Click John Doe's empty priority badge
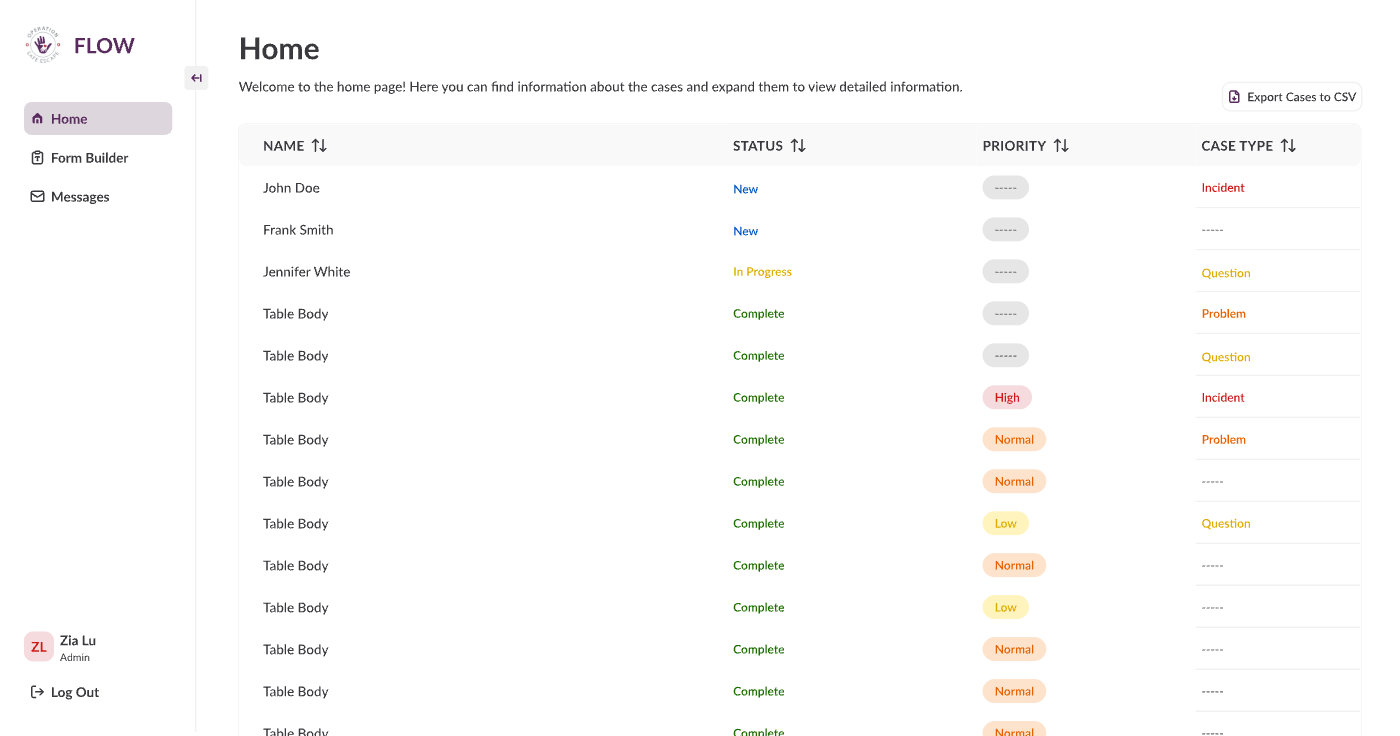 (1006, 187)
